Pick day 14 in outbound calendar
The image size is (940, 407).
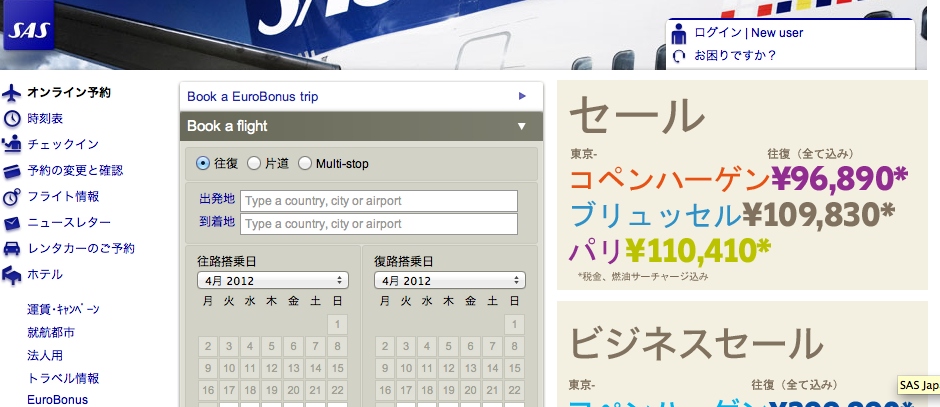315,368
